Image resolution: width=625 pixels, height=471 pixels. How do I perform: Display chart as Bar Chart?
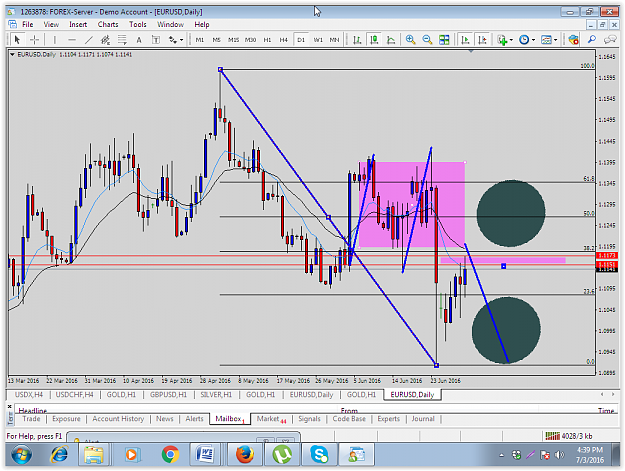(357, 39)
